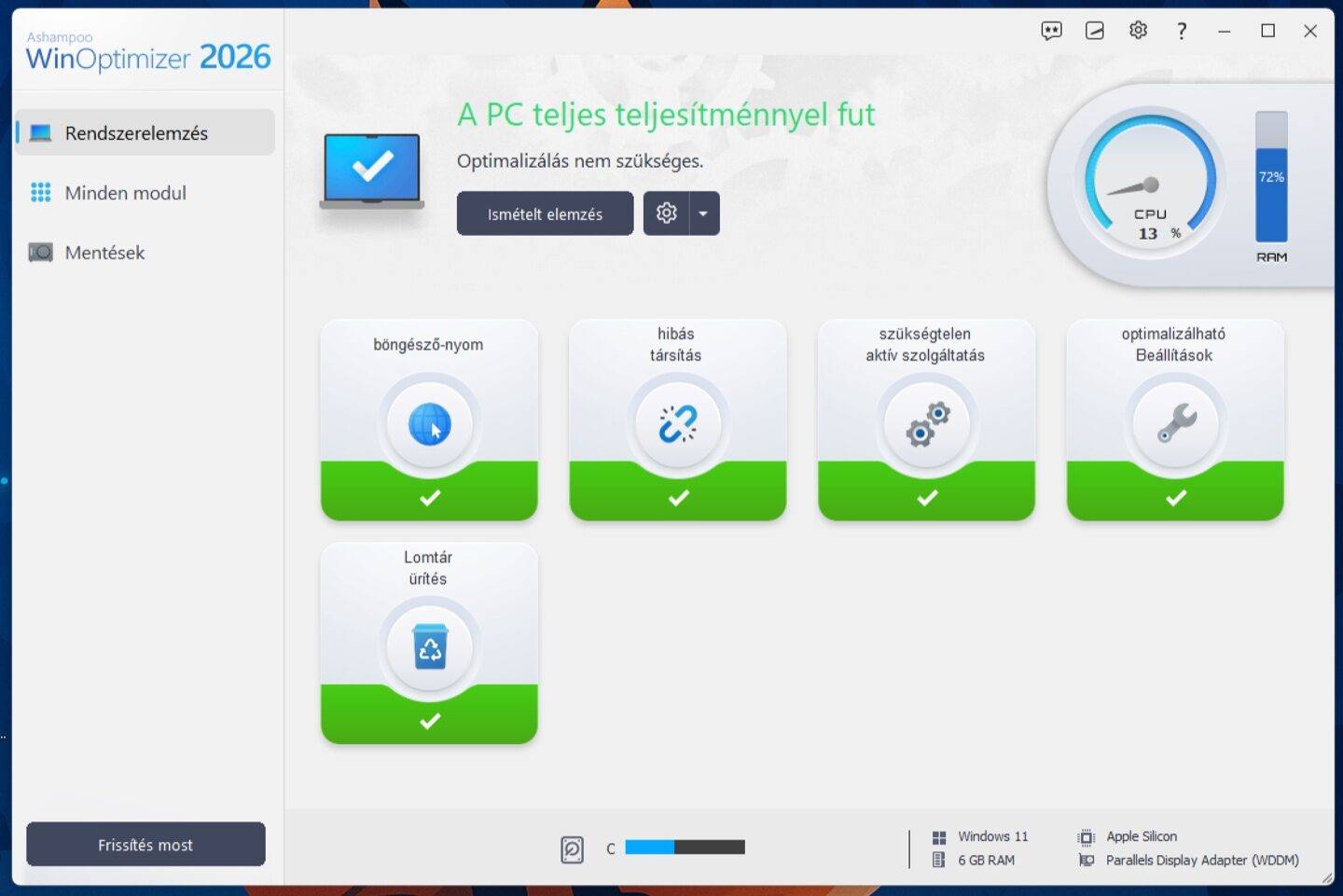Click the broken link invalid shortcuts icon
Viewport: 1343px width, 896px height.
[678, 424]
